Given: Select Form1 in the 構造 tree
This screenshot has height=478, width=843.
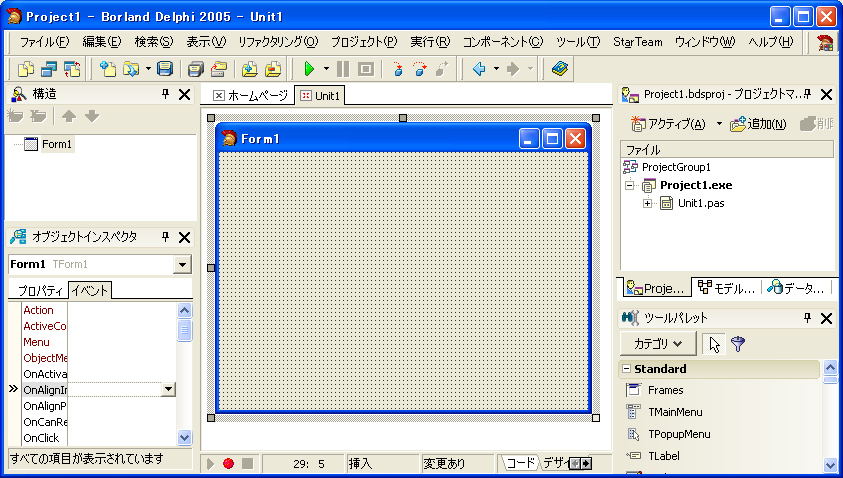Looking at the screenshot, I should click(x=56, y=144).
